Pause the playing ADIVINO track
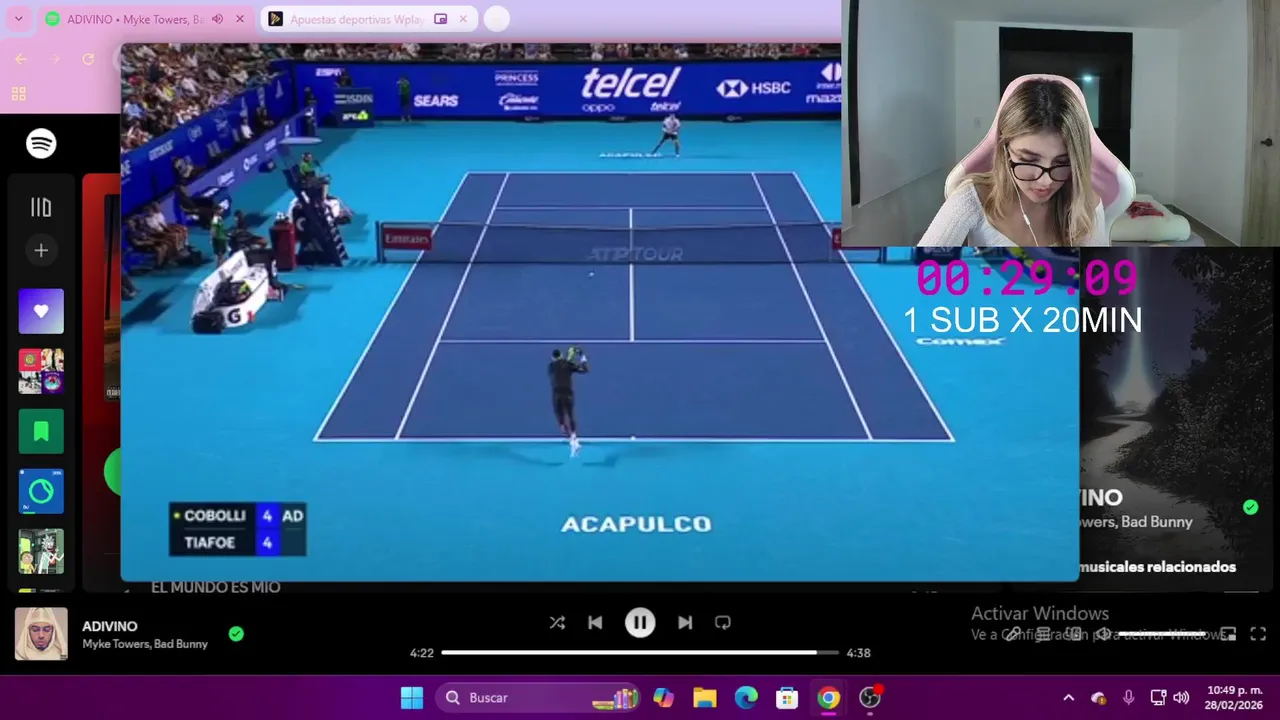1280x720 pixels. click(640, 622)
